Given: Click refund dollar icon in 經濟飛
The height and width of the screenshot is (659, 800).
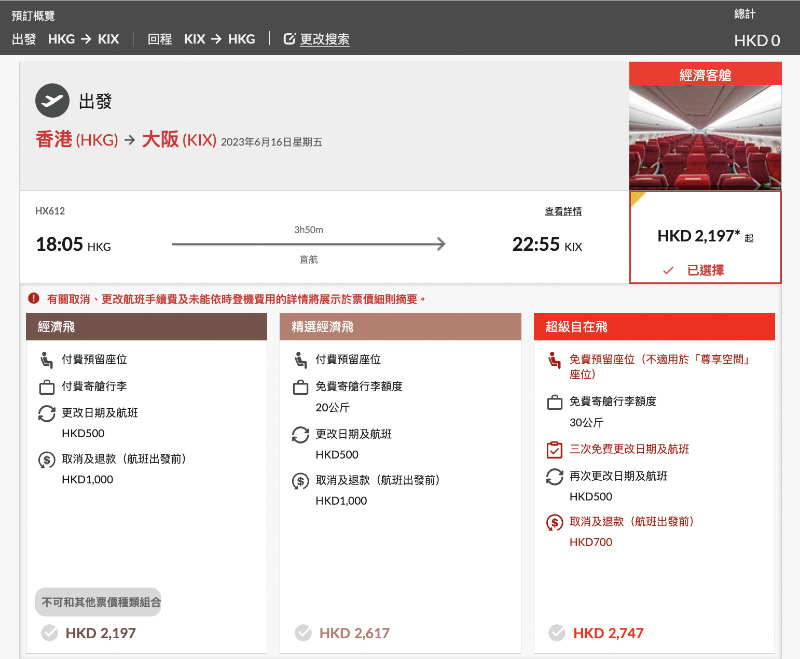Looking at the screenshot, I should coord(46,460).
